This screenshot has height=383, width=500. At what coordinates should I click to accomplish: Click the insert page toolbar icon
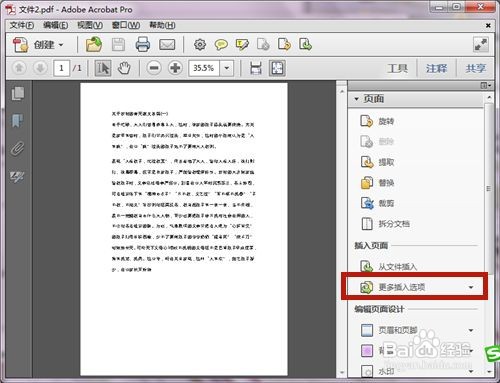(x=305, y=45)
